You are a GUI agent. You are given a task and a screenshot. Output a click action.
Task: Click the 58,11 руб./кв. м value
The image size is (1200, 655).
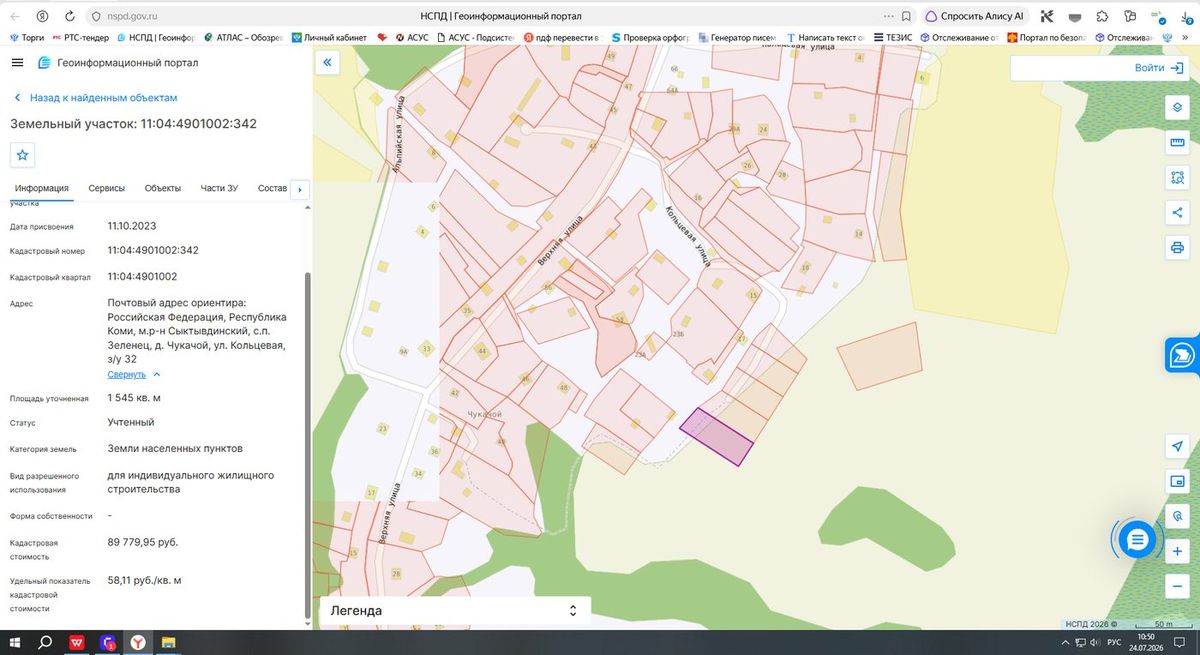click(x=145, y=580)
